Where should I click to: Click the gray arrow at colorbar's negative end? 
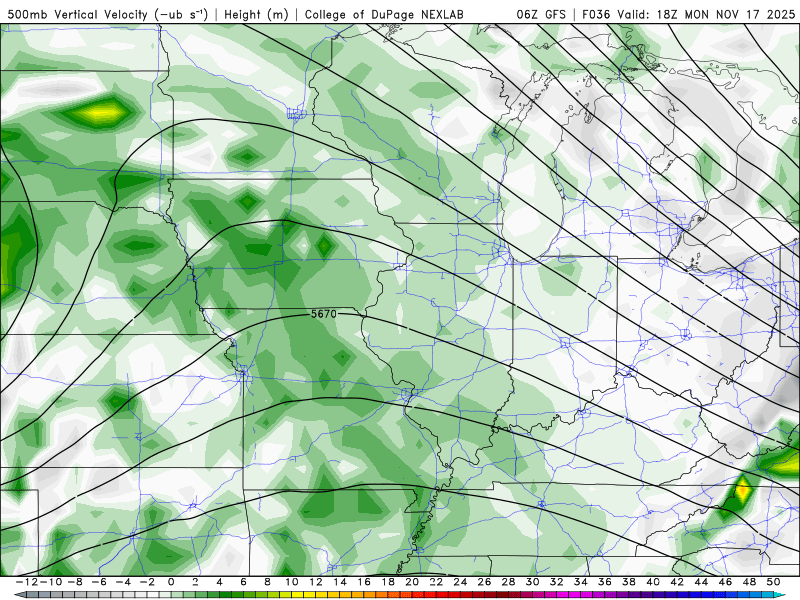19,595
